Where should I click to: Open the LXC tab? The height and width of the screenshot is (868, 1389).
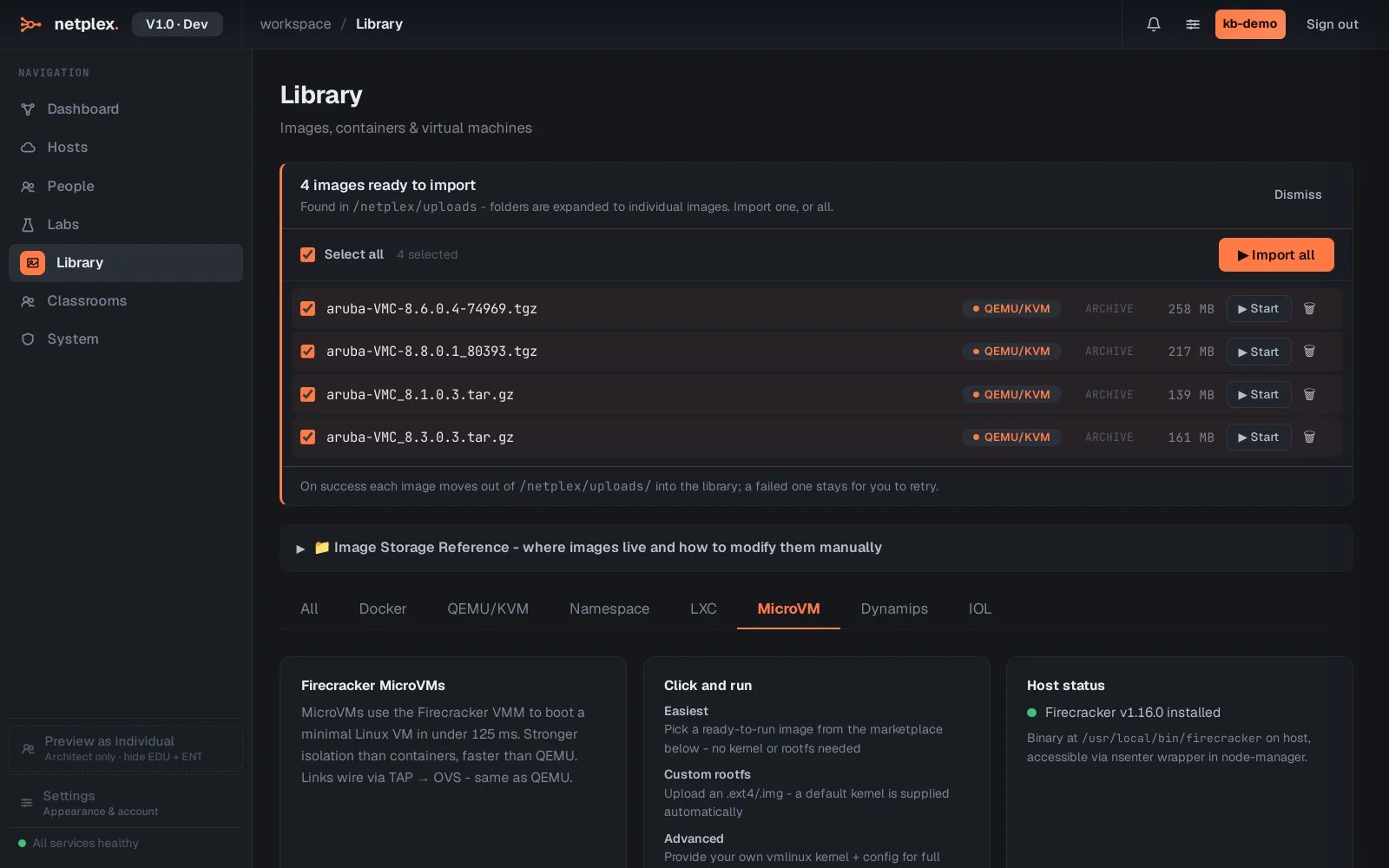click(x=703, y=609)
